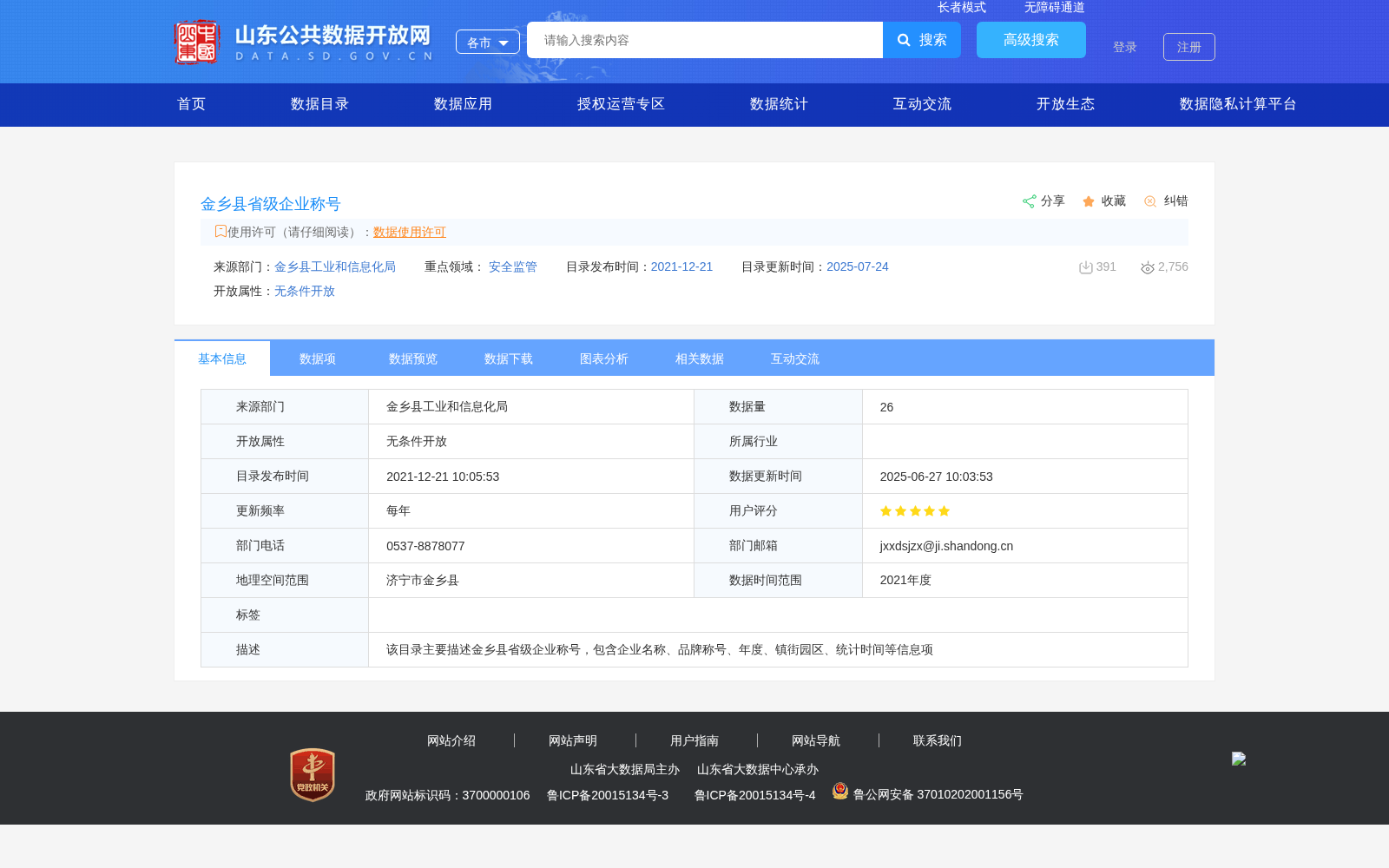
Task: Open the 数据目录 menu item
Action: tap(320, 104)
